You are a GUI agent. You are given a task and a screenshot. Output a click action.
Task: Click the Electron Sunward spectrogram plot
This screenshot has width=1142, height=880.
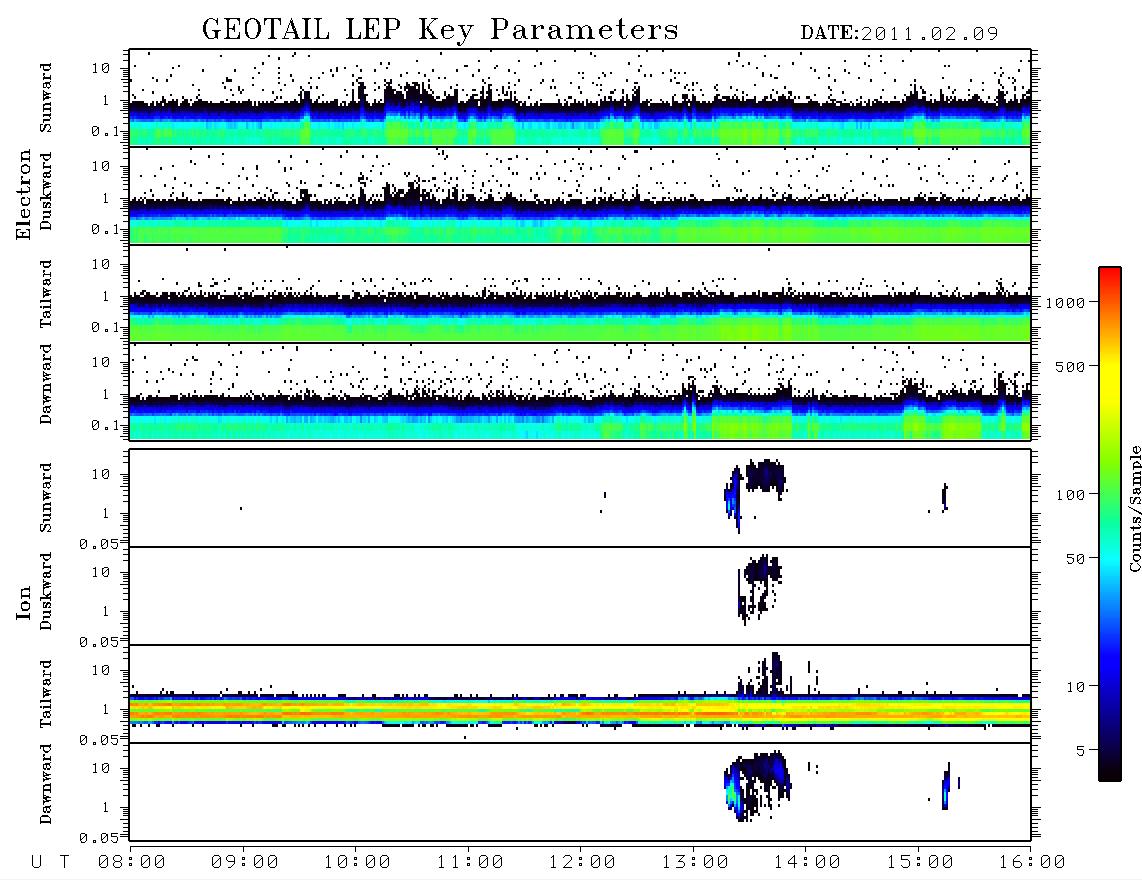(580, 98)
